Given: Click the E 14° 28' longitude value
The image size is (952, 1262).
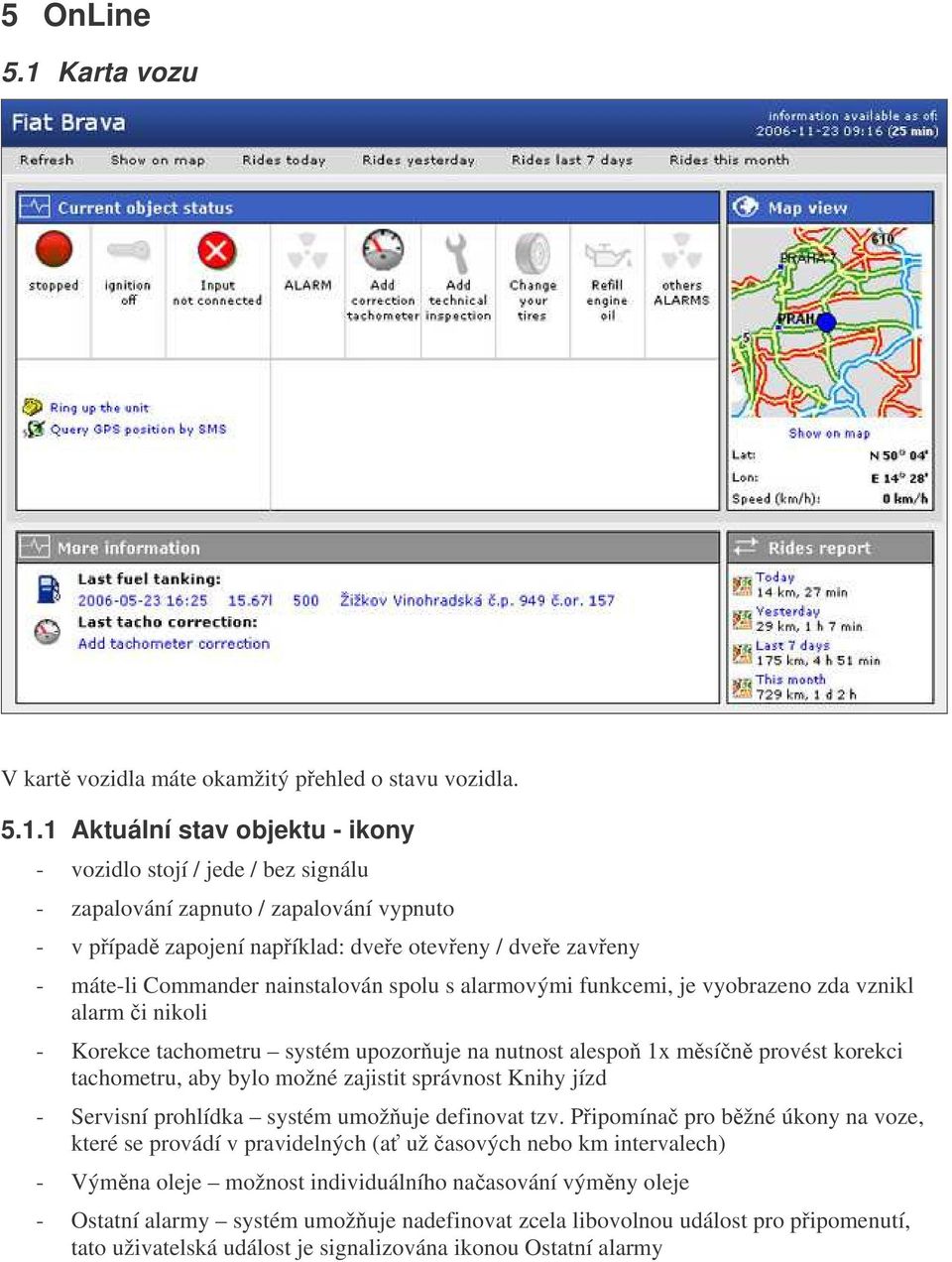Looking at the screenshot, I should click(899, 477).
